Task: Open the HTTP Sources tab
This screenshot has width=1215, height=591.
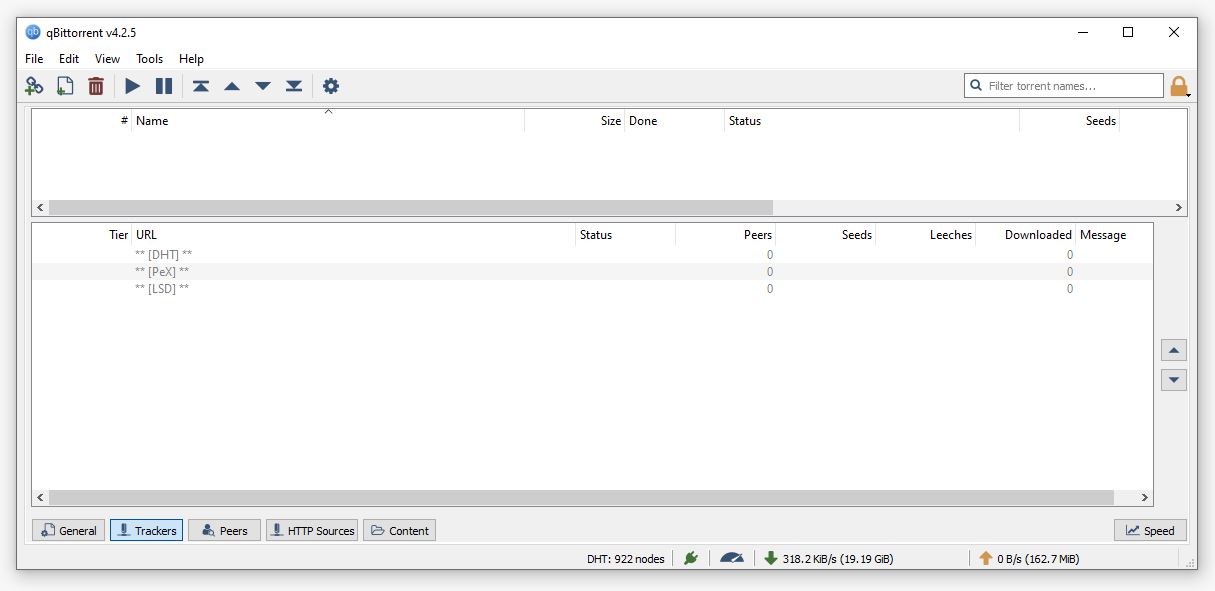Action: coord(312,530)
